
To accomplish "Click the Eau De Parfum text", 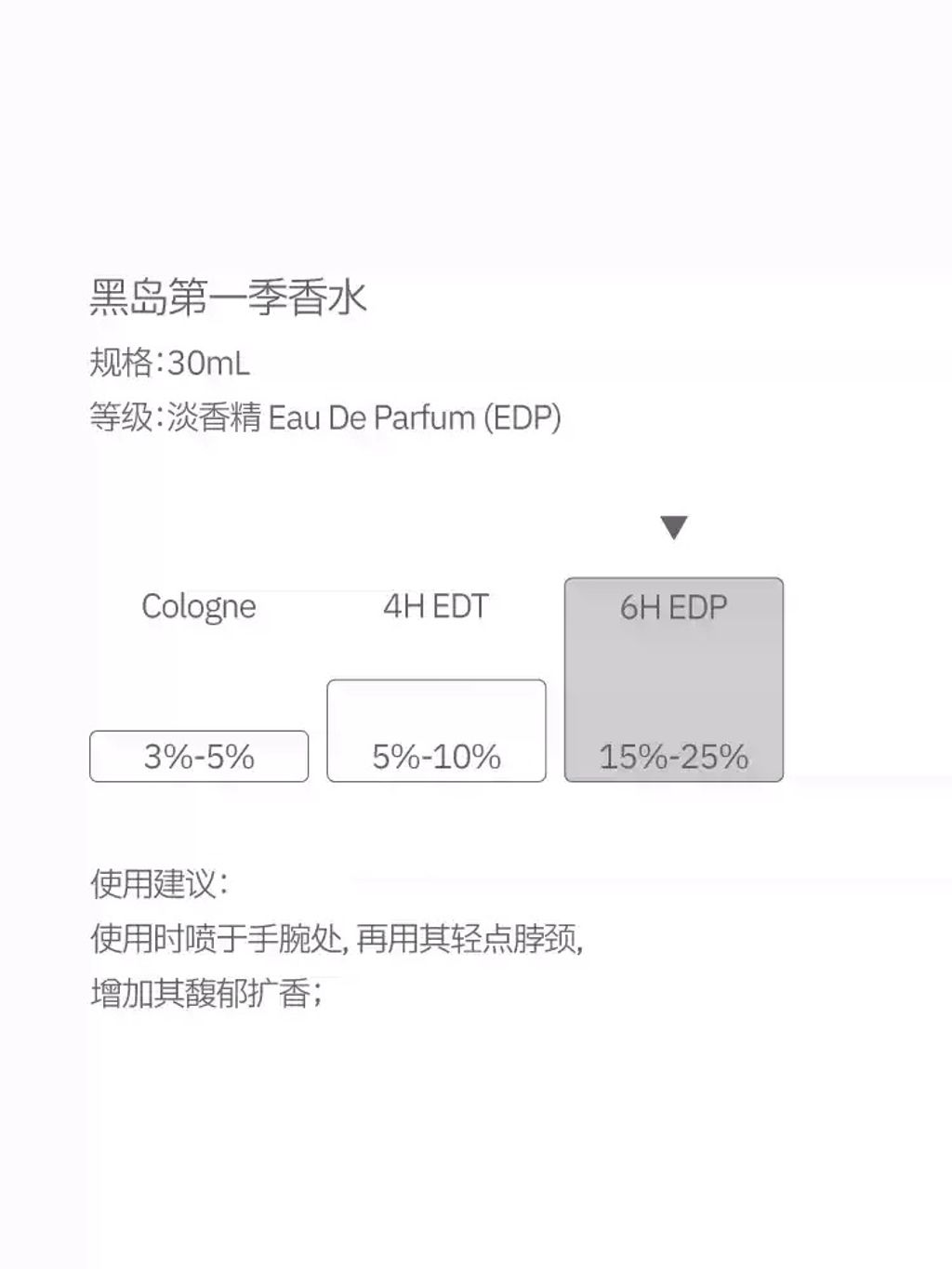I will [372, 417].
